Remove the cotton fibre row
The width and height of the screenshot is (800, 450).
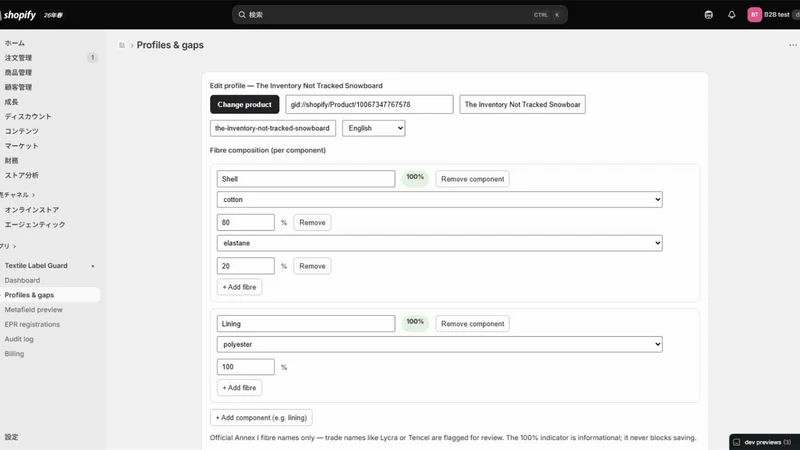[x=312, y=222]
